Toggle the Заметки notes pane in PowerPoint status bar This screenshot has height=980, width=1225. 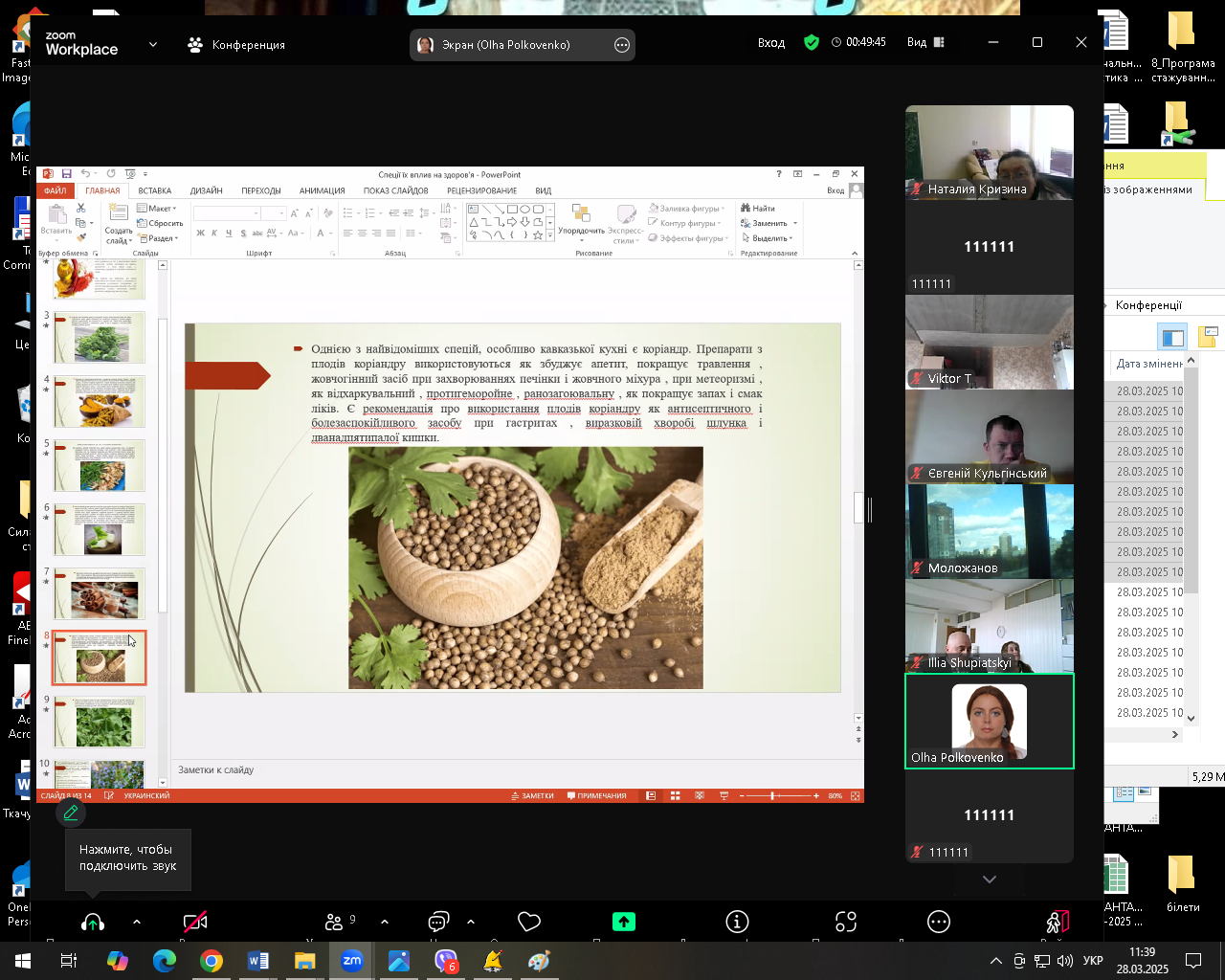tap(533, 795)
